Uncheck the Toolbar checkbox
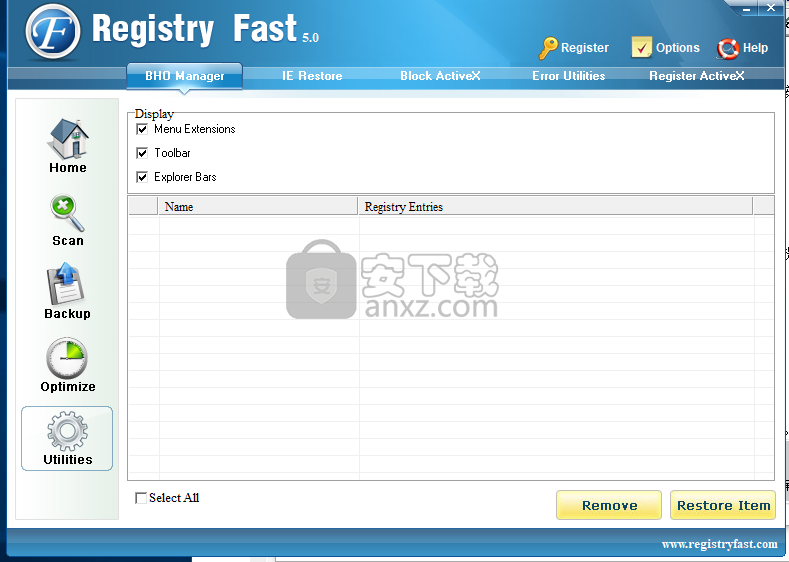This screenshot has width=789, height=562. tap(142, 153)
